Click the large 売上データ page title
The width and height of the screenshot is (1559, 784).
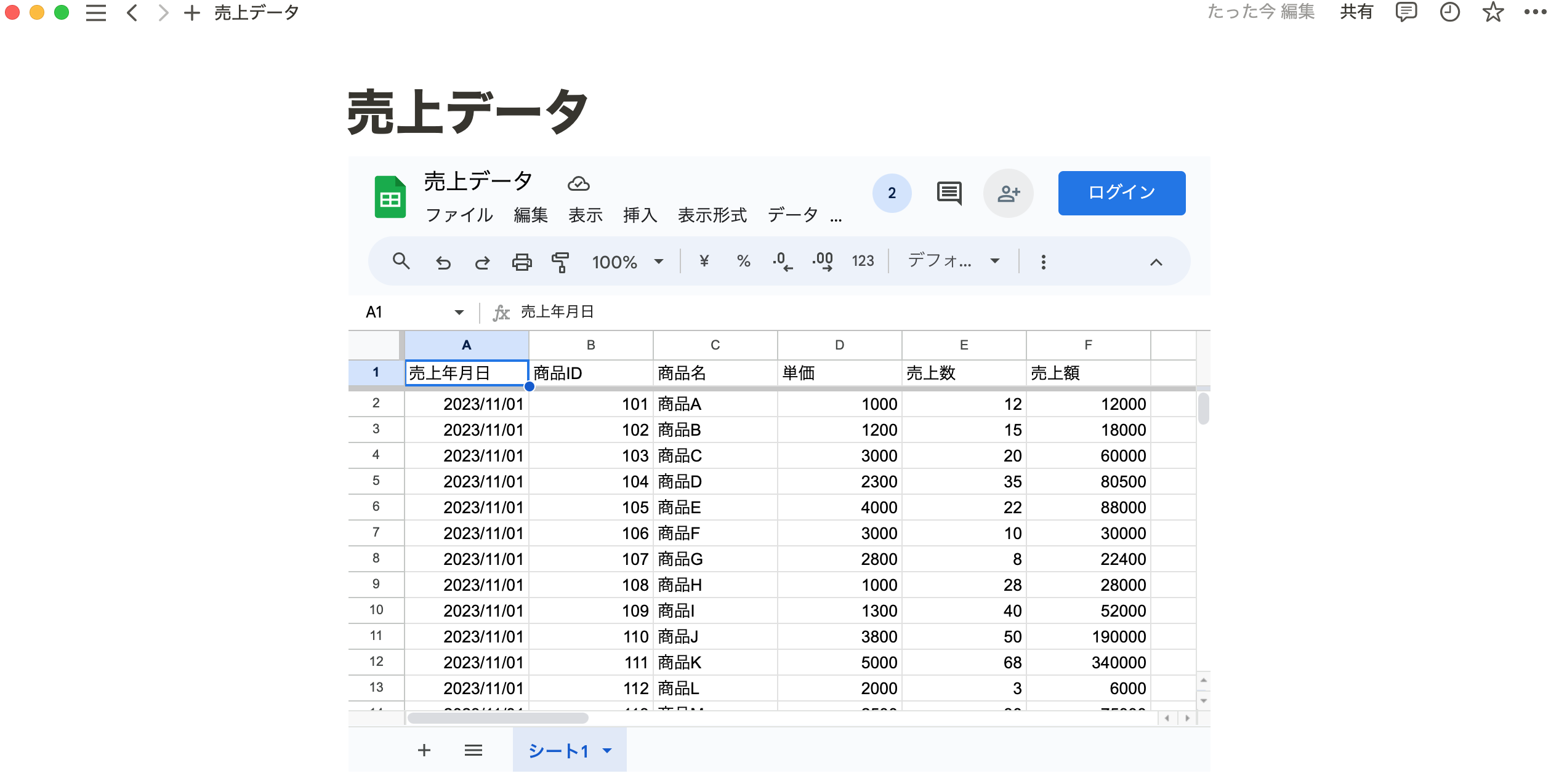click(x=468, y=112)
